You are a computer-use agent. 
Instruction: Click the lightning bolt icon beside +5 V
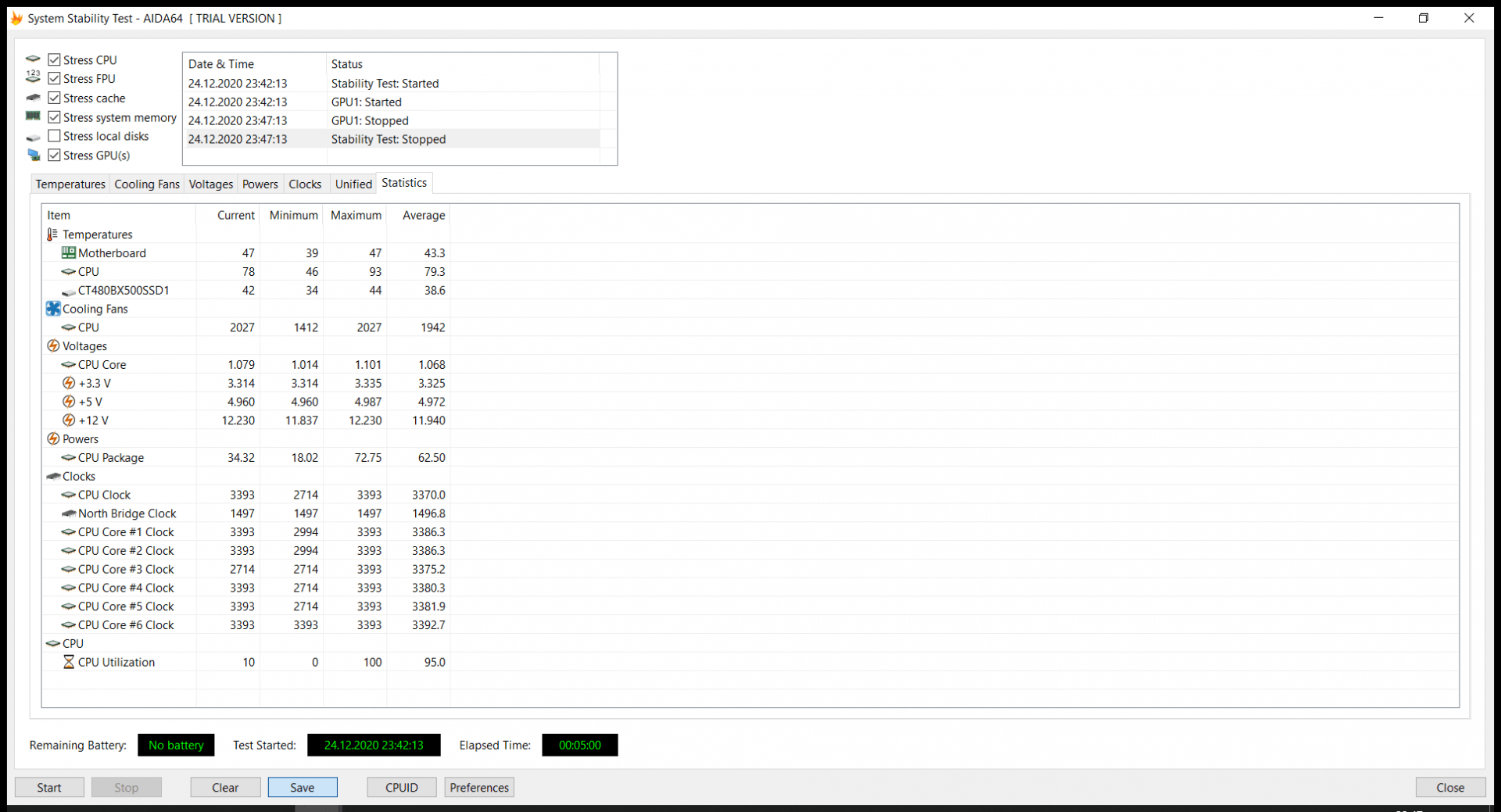(69, 401)
